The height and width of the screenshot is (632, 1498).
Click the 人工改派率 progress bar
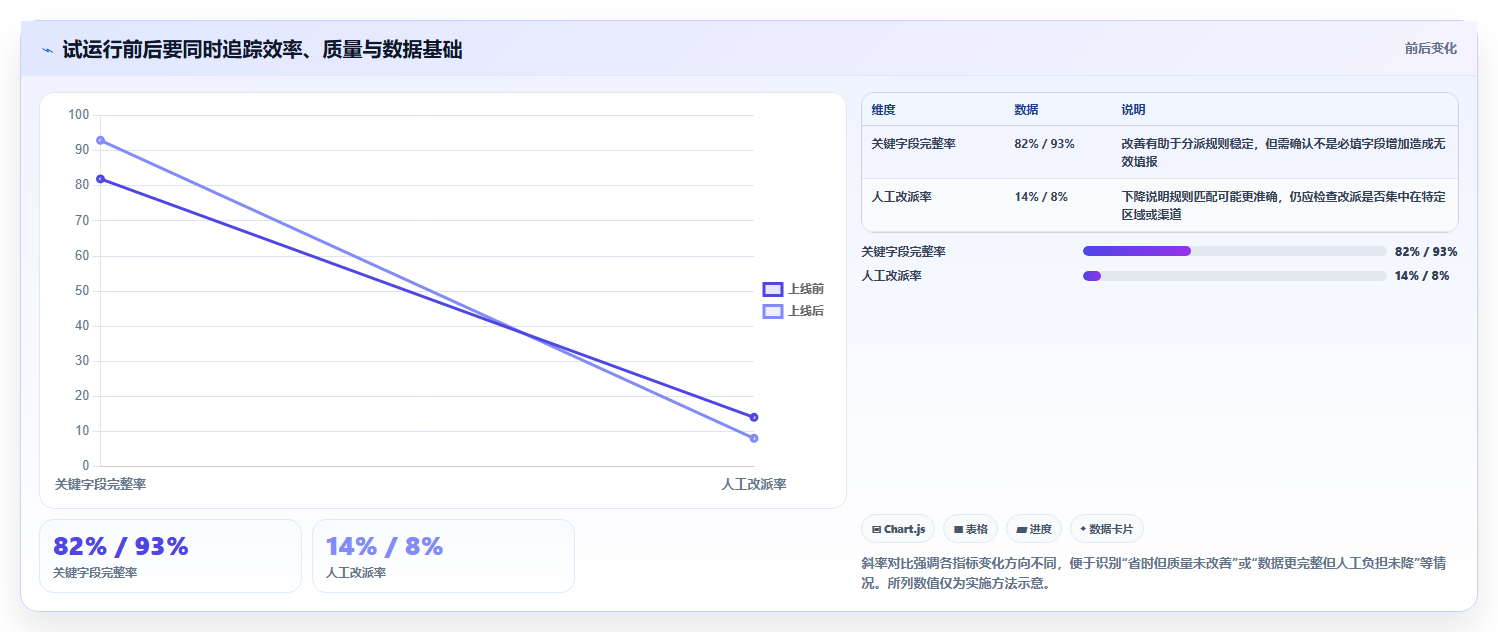pos(1234,275)
